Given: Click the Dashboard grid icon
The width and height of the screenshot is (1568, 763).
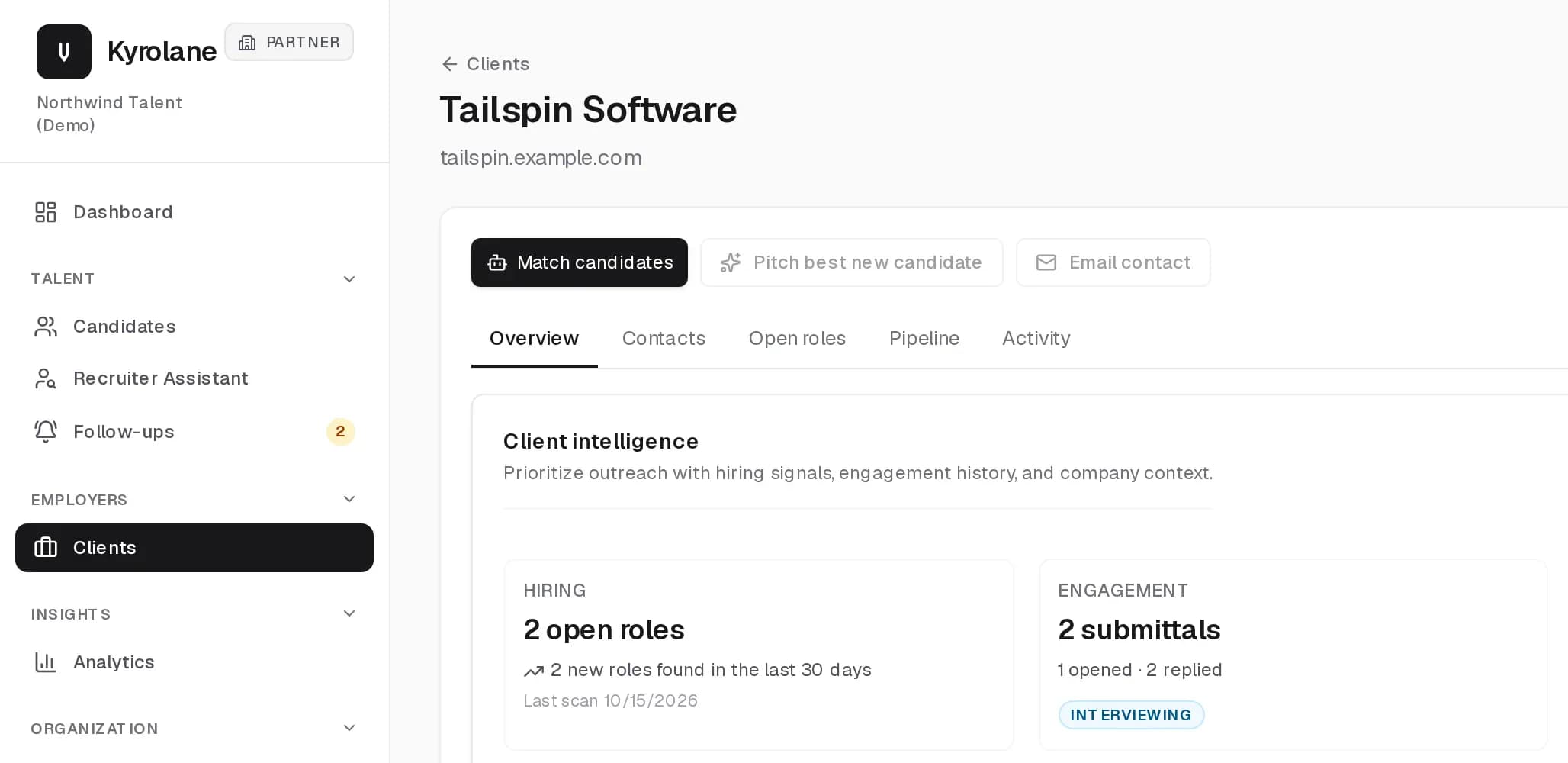Looking at the screenshot, I should (x=46, y=212).
